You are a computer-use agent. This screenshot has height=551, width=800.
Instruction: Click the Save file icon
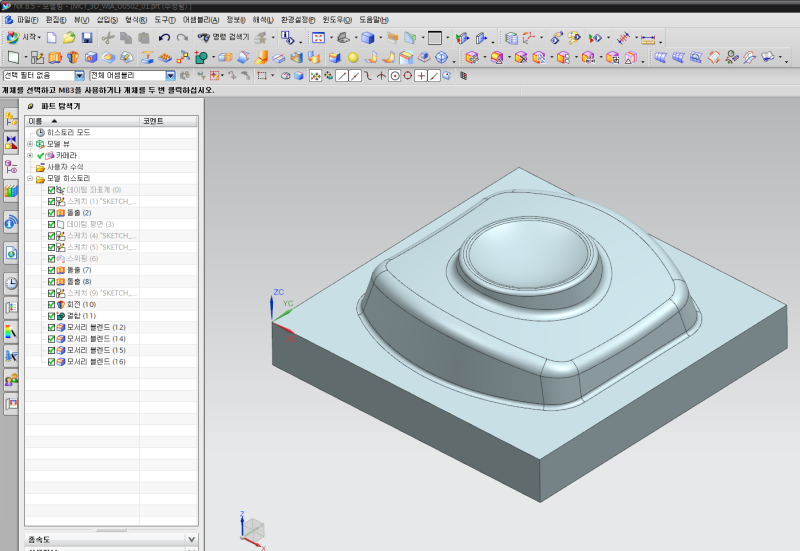[87, 37]
